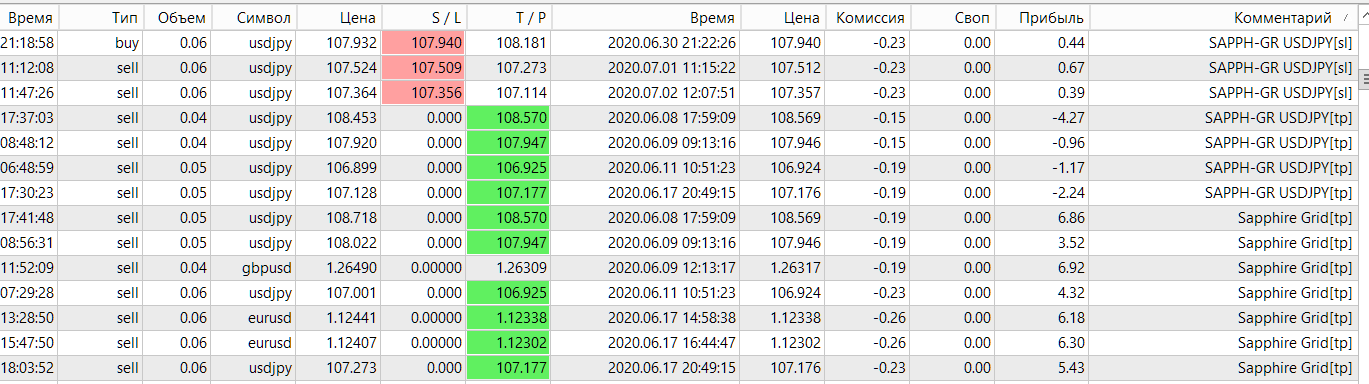Select the trade with profit 6.86
Image resolution: width=1369 pixels, height=384 pixels.
pyautogui.click(x=684, y=218)
